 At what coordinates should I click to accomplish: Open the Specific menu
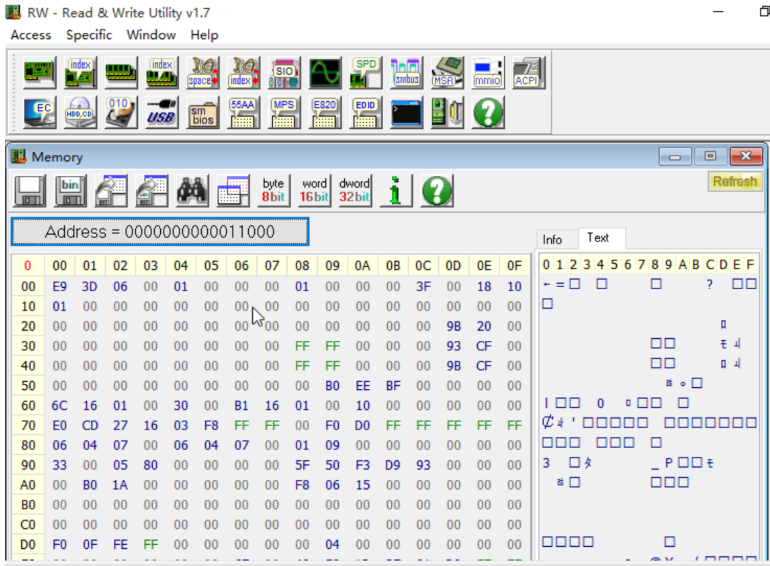pyautogui.click(x=89, y=35)
